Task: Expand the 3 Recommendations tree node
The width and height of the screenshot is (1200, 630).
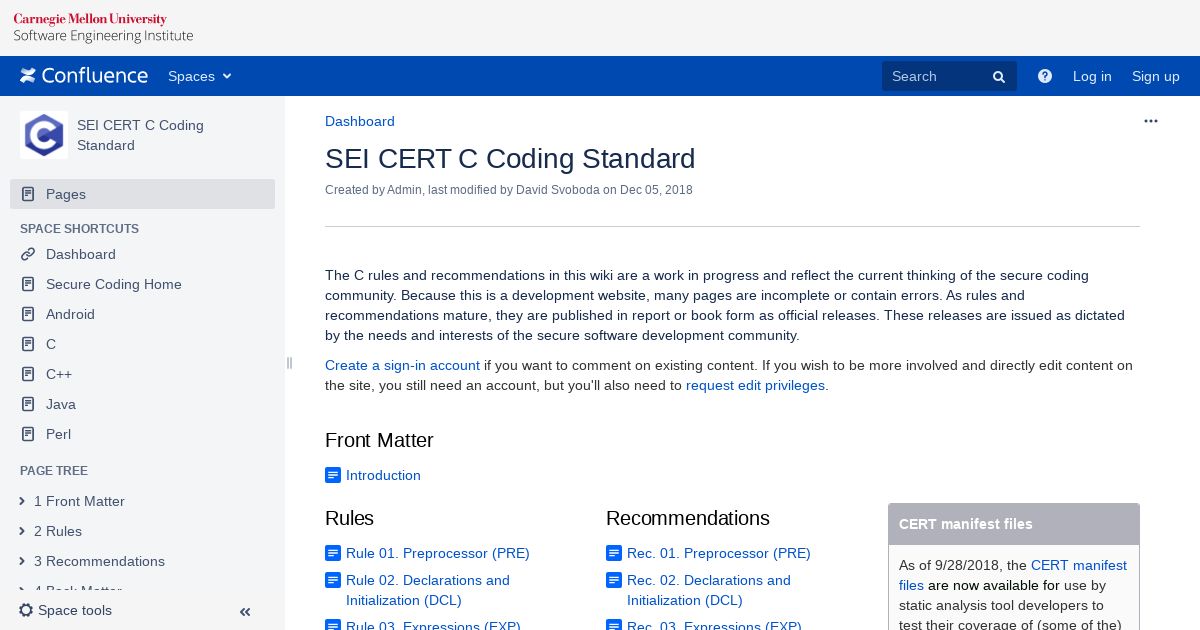Action: [23, 561]
